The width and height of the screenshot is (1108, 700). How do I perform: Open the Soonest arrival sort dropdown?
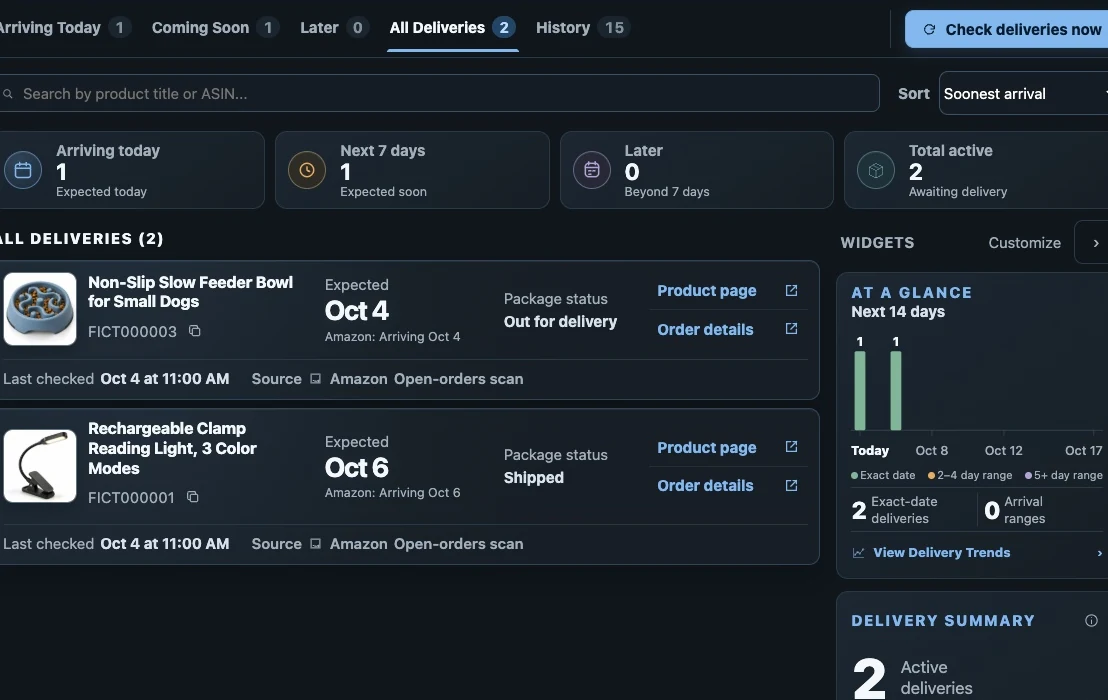point(1024,93)
